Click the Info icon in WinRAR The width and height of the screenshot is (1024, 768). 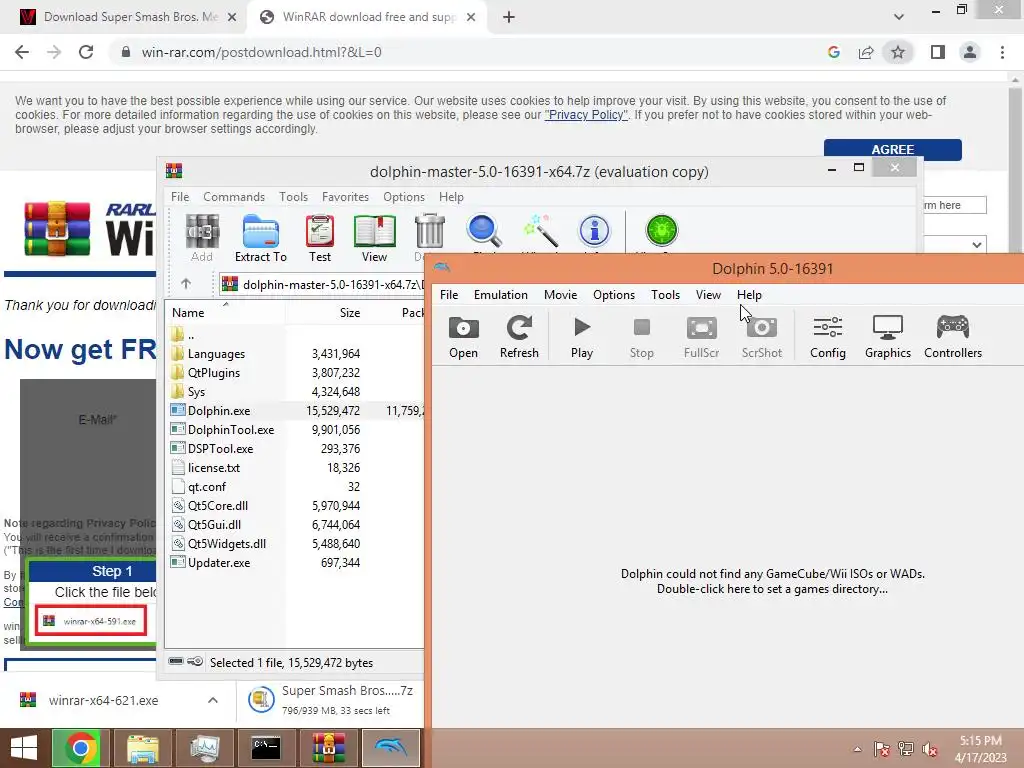point(594,232)
